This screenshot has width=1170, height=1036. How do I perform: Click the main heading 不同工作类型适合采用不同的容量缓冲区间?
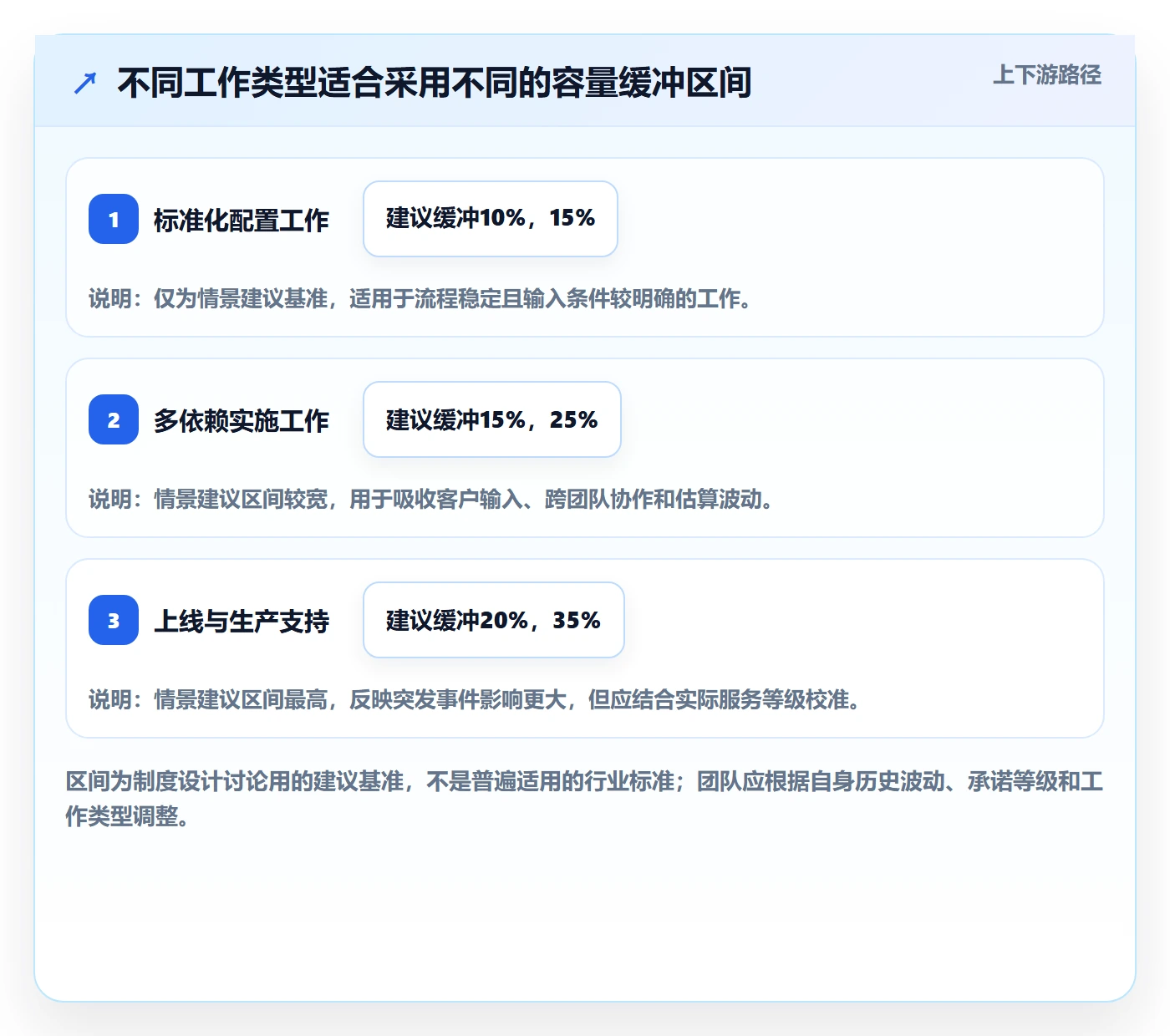435,83
